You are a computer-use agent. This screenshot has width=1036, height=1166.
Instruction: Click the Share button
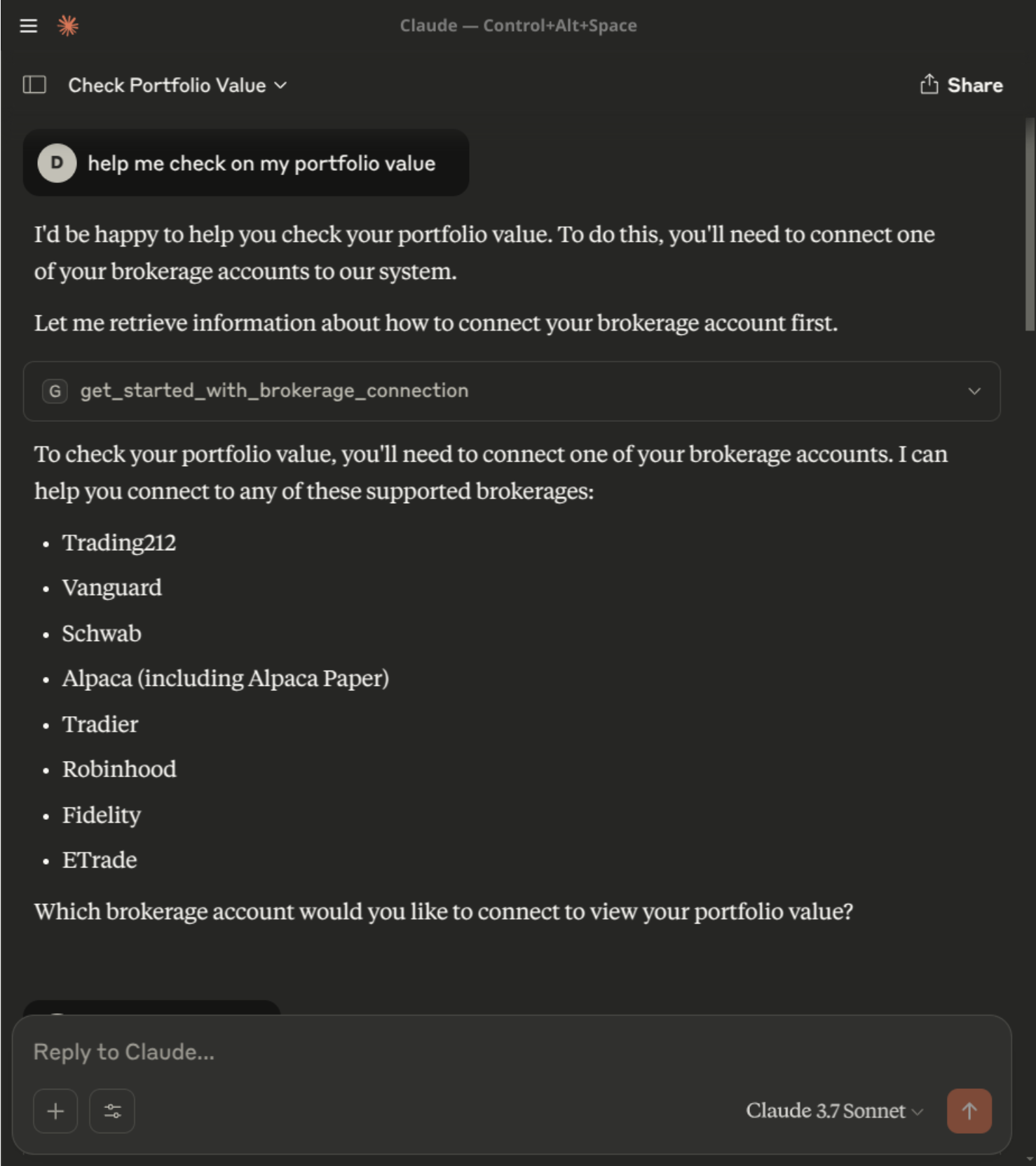961,85
